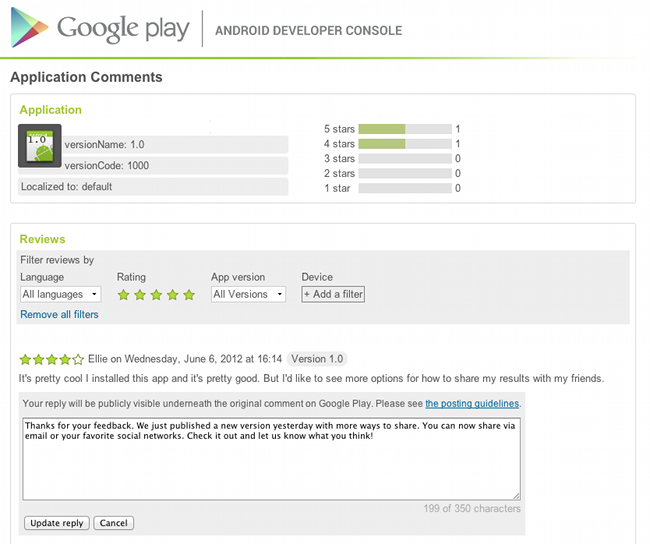Cancel the reply edit
Image resolution: width=650 pixels, height=544 pixels.
tap(115, 523)
